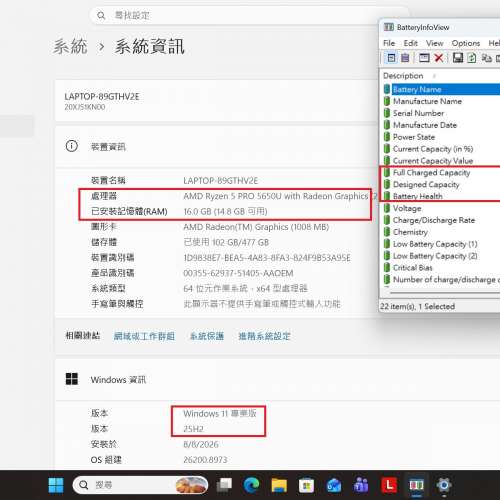Image resolution: width=500 pixels, height=500 pixels.
Task: Select the Low Battery Capacity (1) row
Action: (x=442, y=244)
